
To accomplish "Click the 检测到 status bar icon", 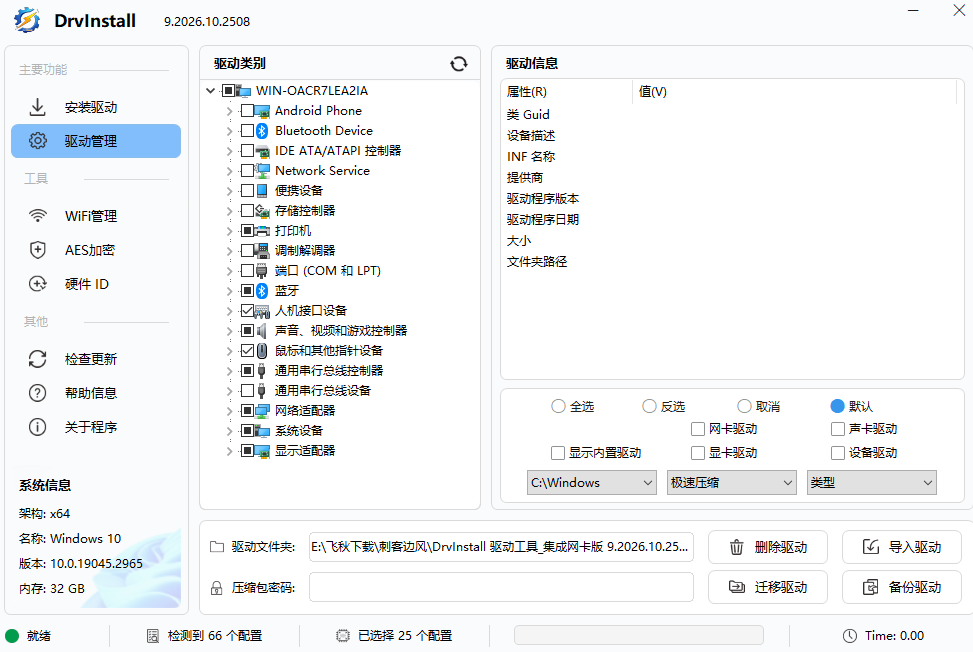I will [x=153, y=636].
